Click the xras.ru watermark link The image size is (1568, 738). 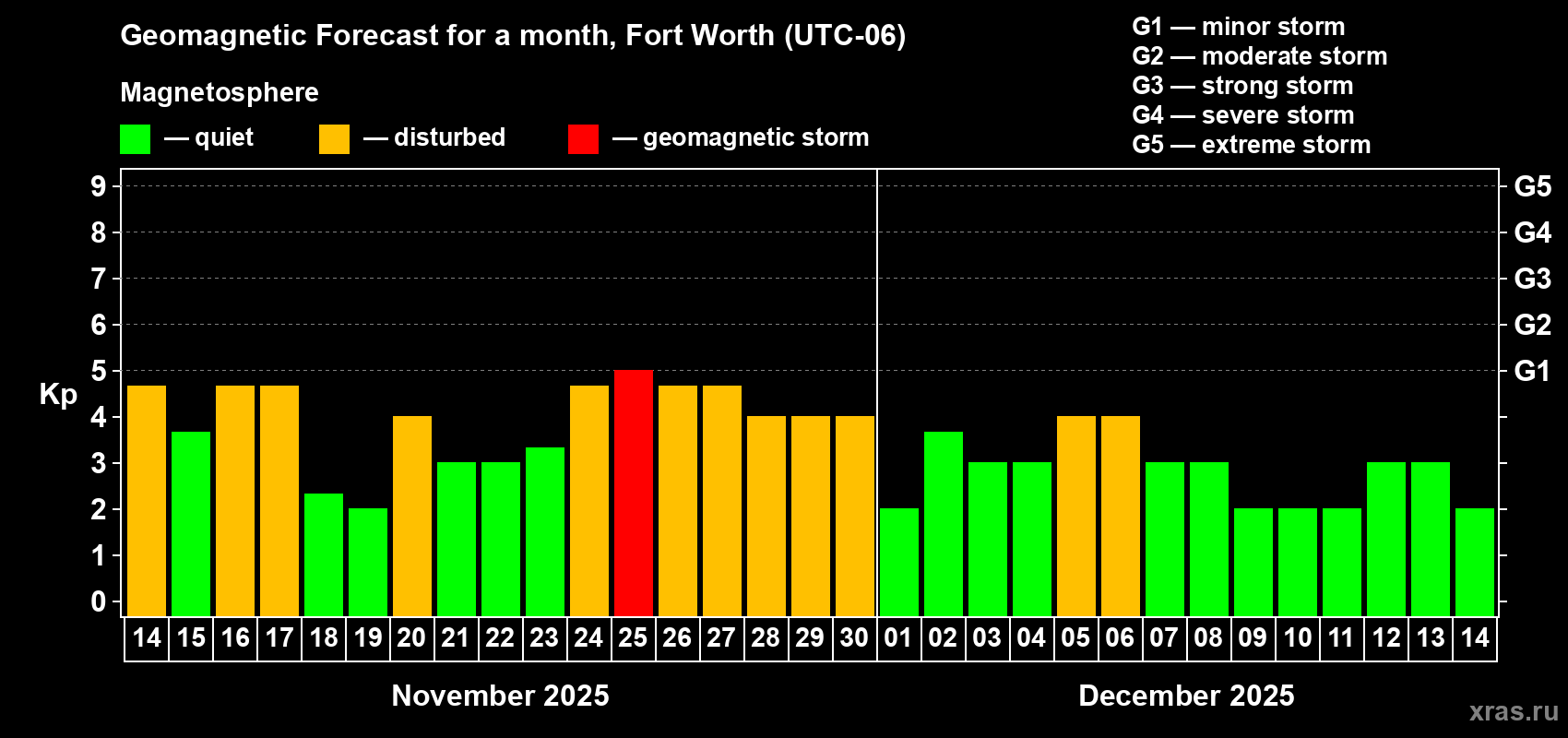pyautogui.click(x=1514, y=711)
